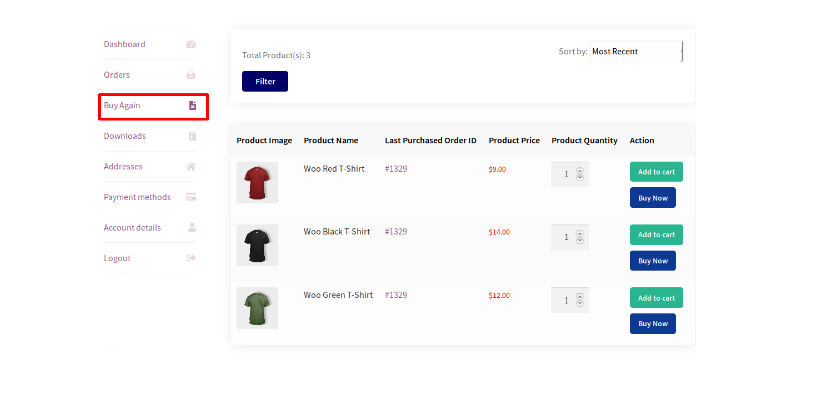Click the quantity stepper for Woo Black T-Shirt
This screenshot has width=821, height=417.
pos(580,237)
